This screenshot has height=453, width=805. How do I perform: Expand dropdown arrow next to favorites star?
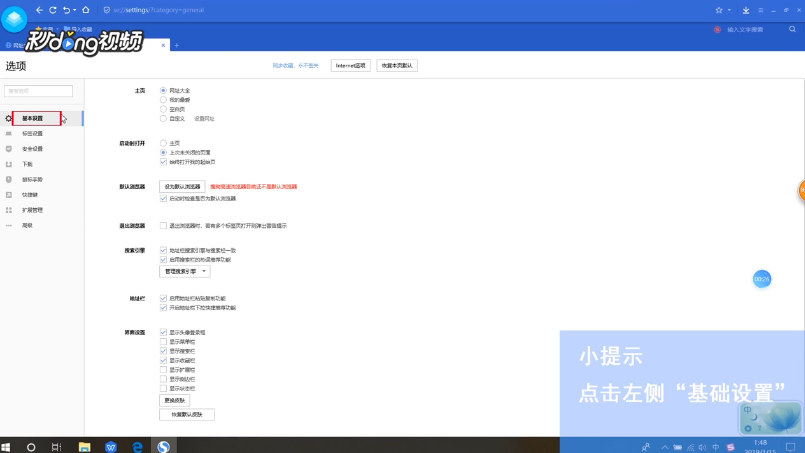(x=729, y=10)
